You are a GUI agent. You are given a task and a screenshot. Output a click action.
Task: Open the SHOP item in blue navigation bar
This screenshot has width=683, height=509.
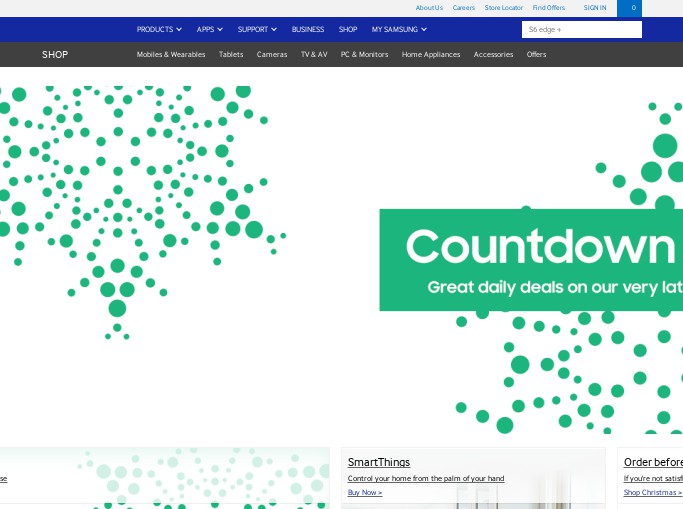click(x=348, y=29)
